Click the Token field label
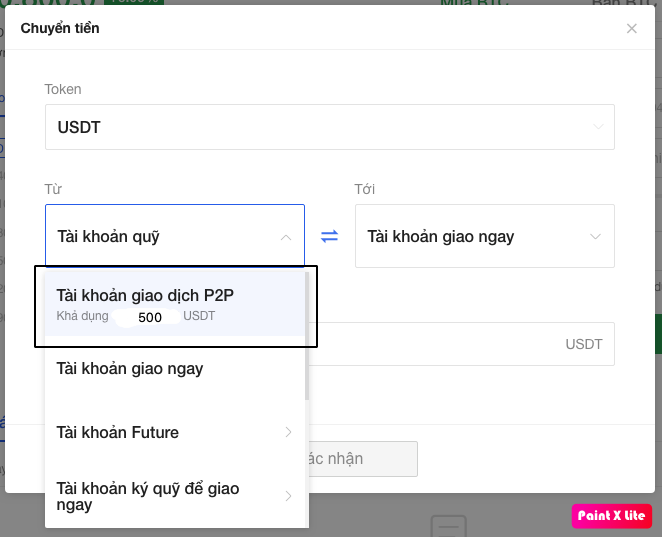This screenshot has height=537, width=662. coord(63,89)
